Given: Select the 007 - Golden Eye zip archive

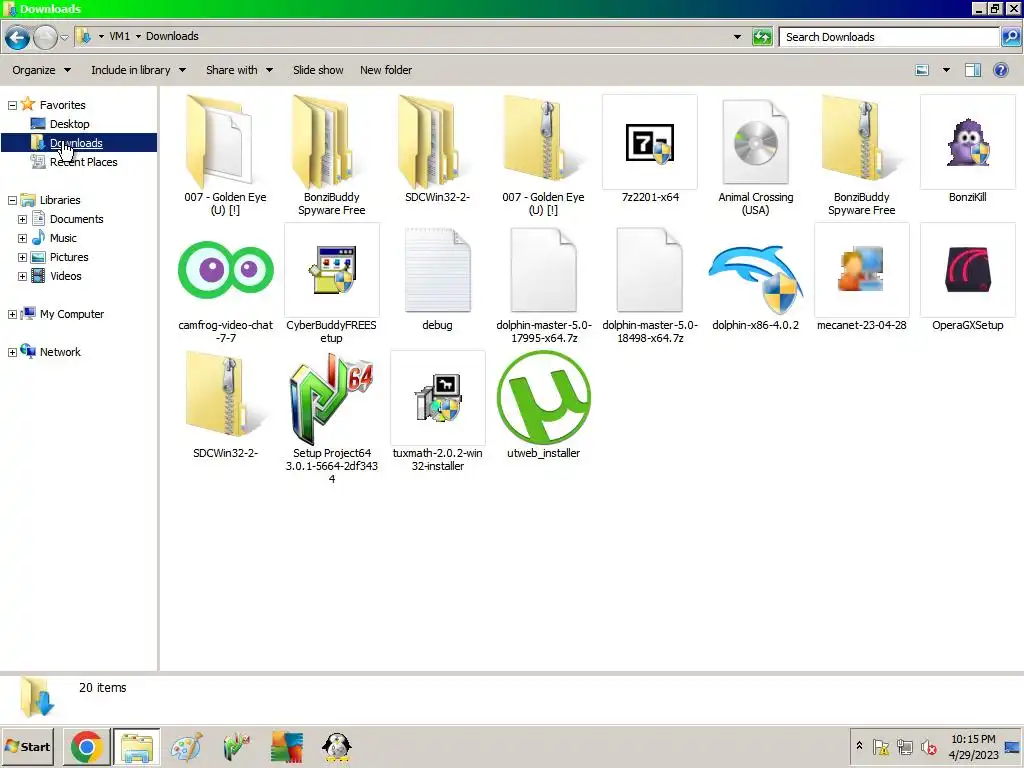Looking at the screenshot, I should (543, 142).
